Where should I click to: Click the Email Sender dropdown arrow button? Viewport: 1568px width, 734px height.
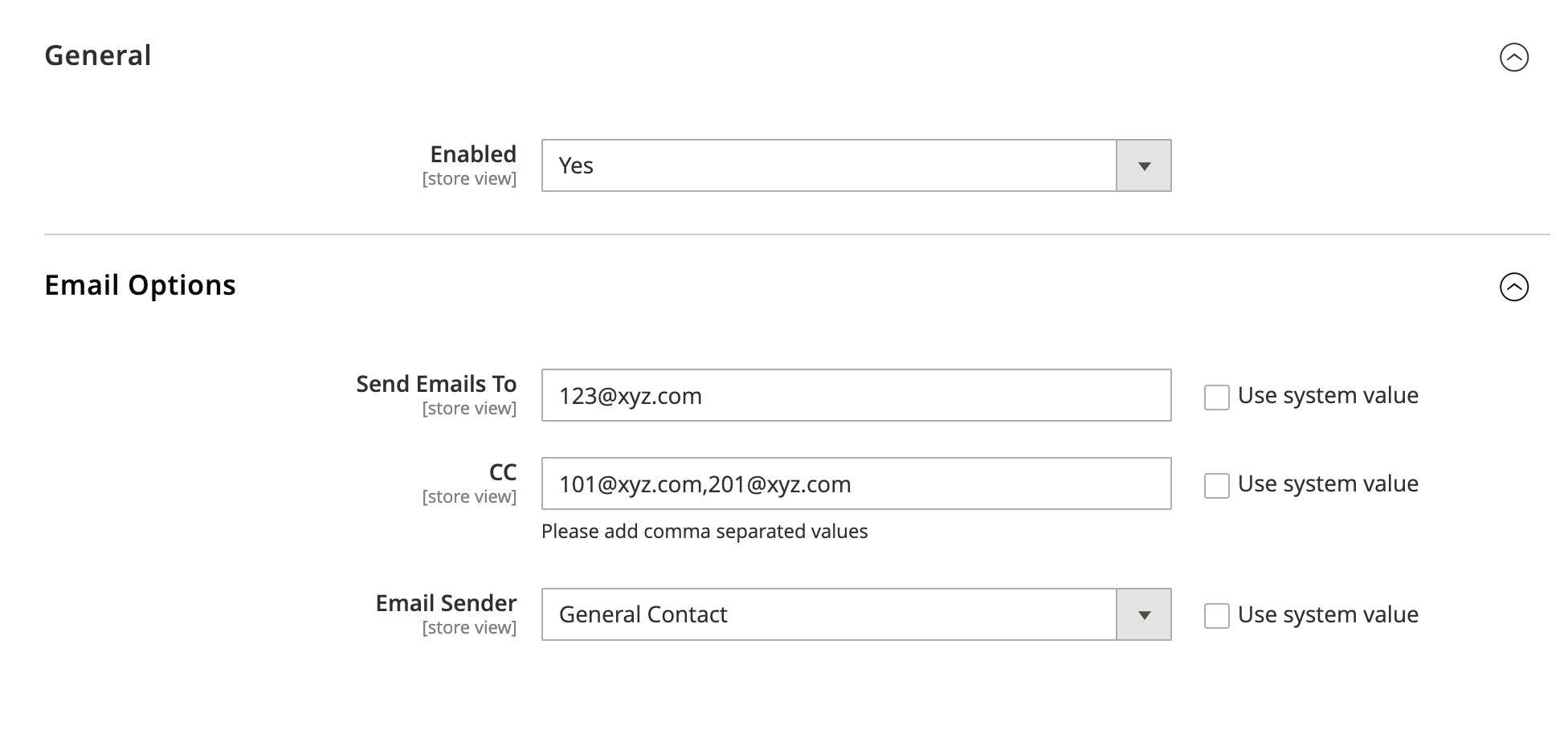click(1144, 614)
